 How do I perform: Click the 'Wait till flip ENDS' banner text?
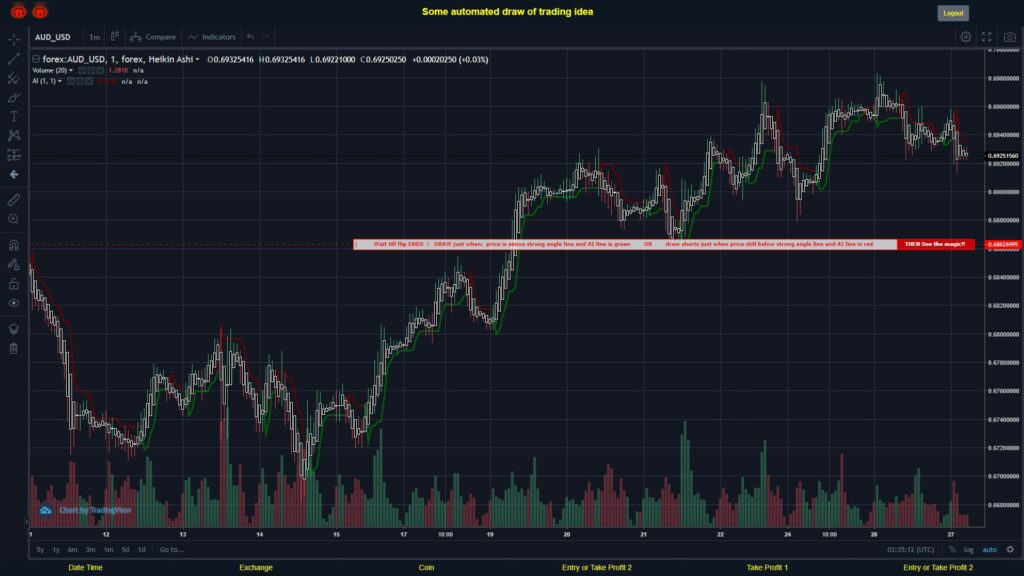coord(400,244)
